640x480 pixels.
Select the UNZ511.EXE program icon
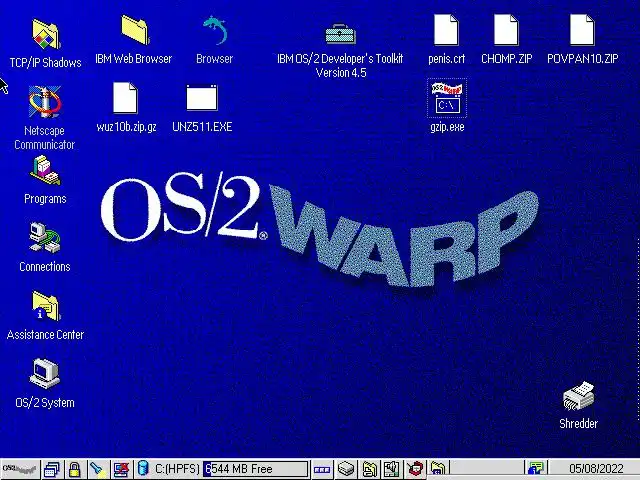click(202, 98)
